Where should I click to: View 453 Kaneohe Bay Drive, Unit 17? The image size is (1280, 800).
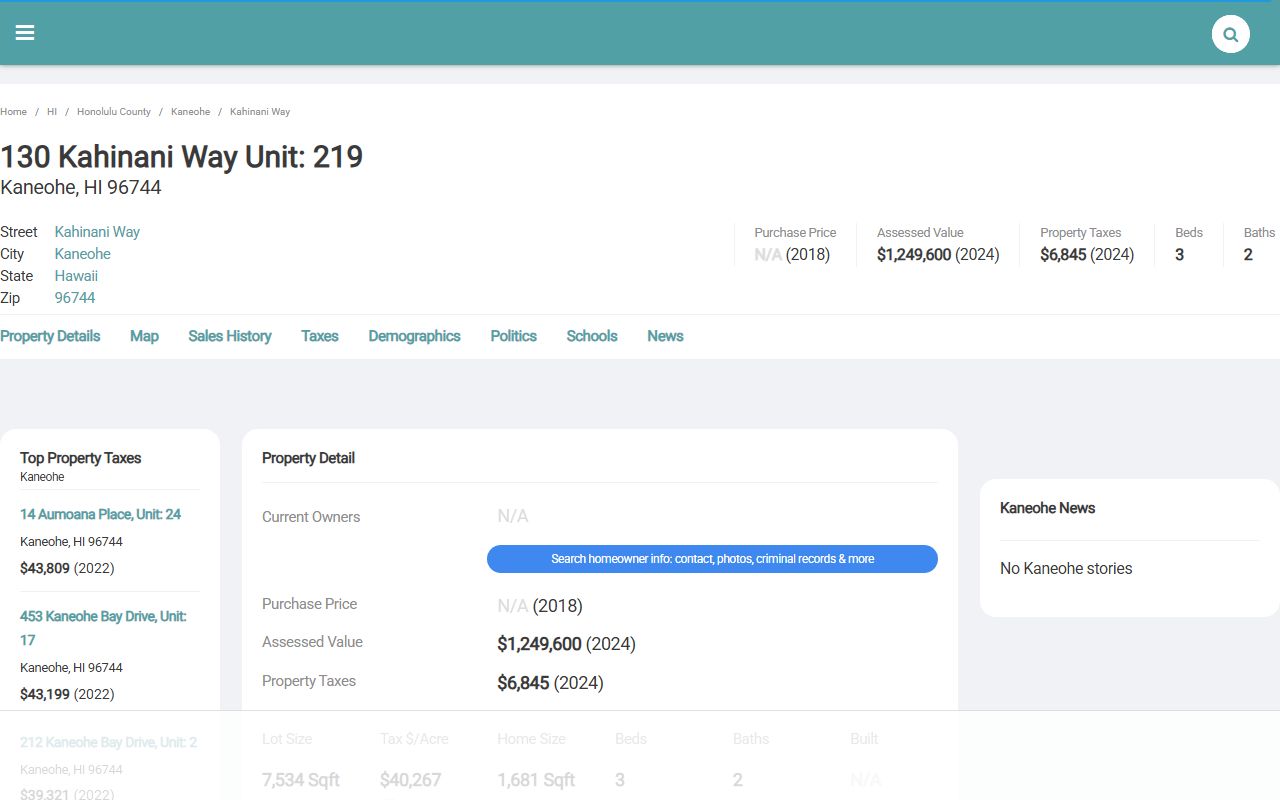pyautogui.click(x=103, y=617)
